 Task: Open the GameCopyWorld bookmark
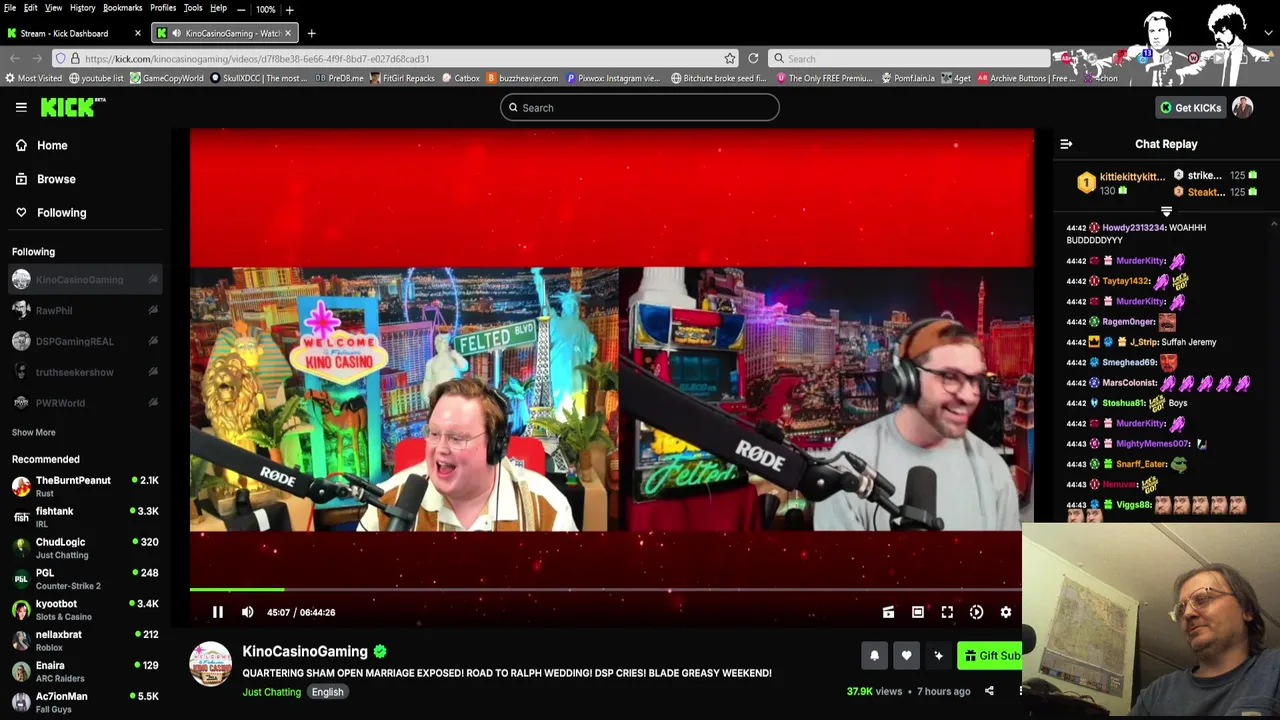tap(166, 78)
